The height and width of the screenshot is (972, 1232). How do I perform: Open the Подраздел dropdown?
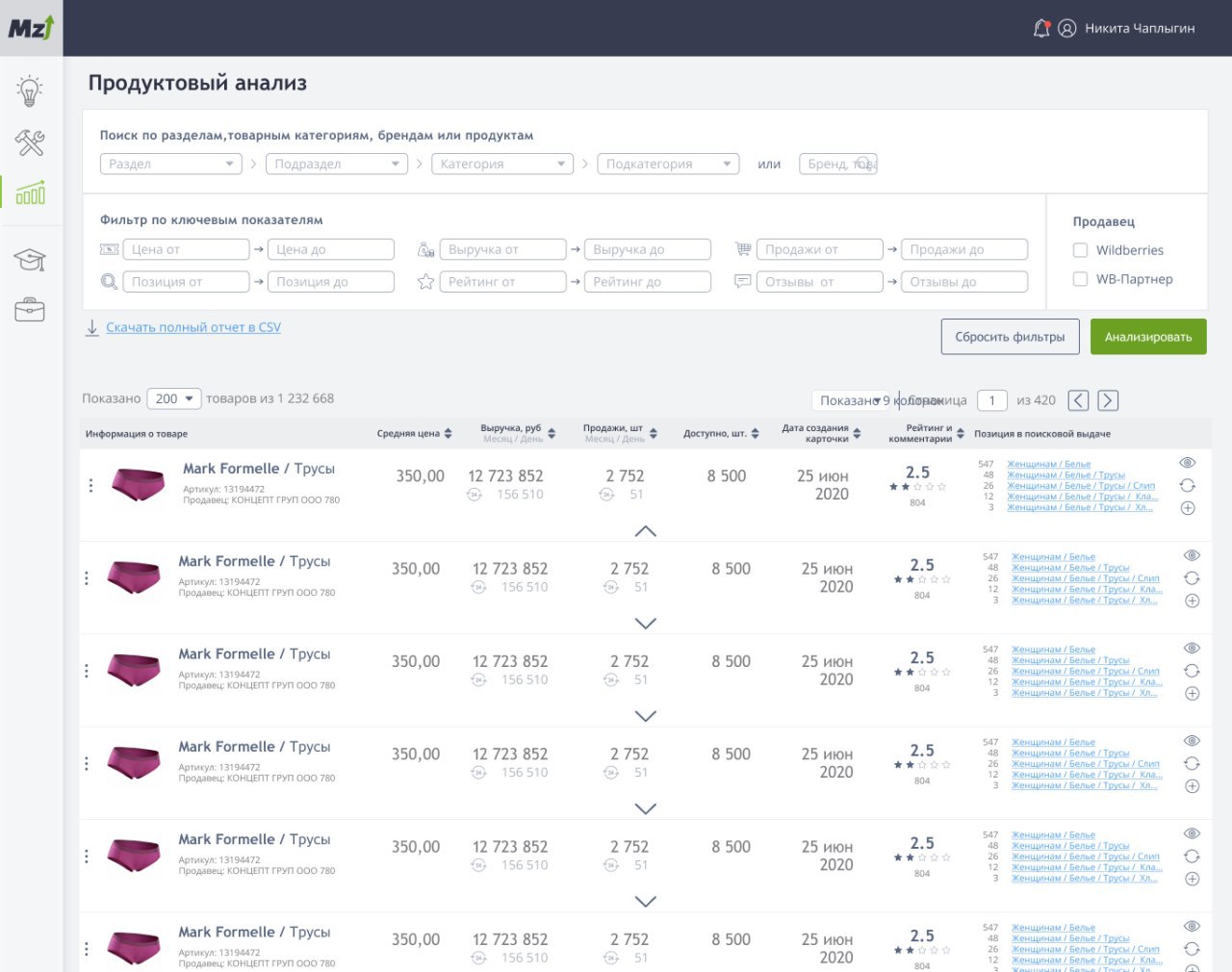pyautogui.click(x=337, y=164)
